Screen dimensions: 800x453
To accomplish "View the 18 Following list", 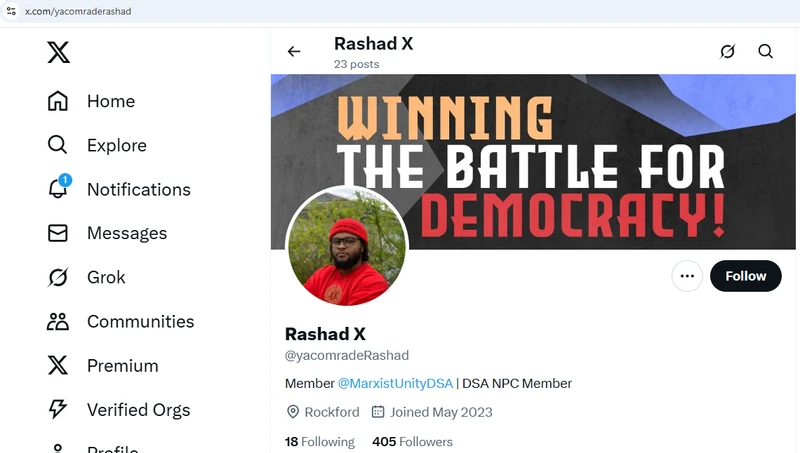I will pyautogui.click(x=320, y=441).
